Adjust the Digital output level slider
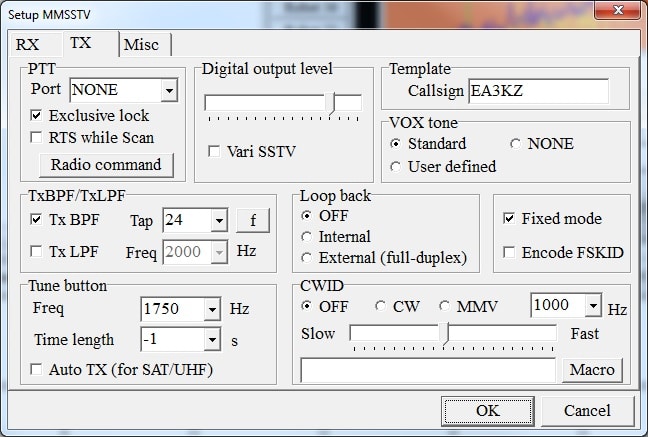The height and width of the screenshot is (437, 648). tap(331, 103)
